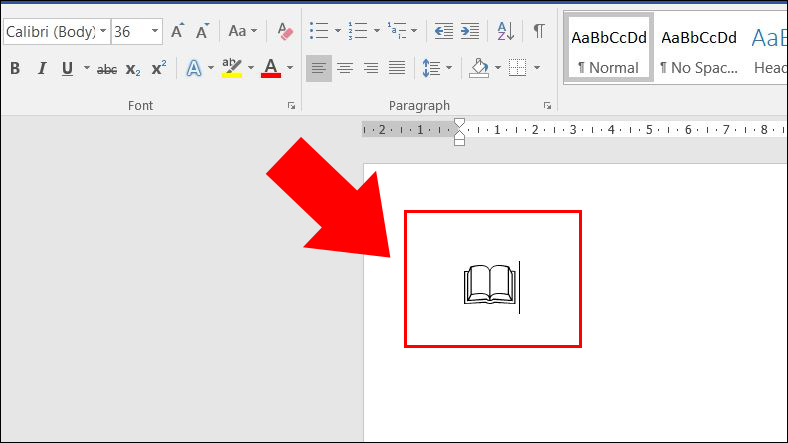The width and height of the screenshot is (788, 443).
Task: Open the Font dialog launcher
Action: [292, 106]
